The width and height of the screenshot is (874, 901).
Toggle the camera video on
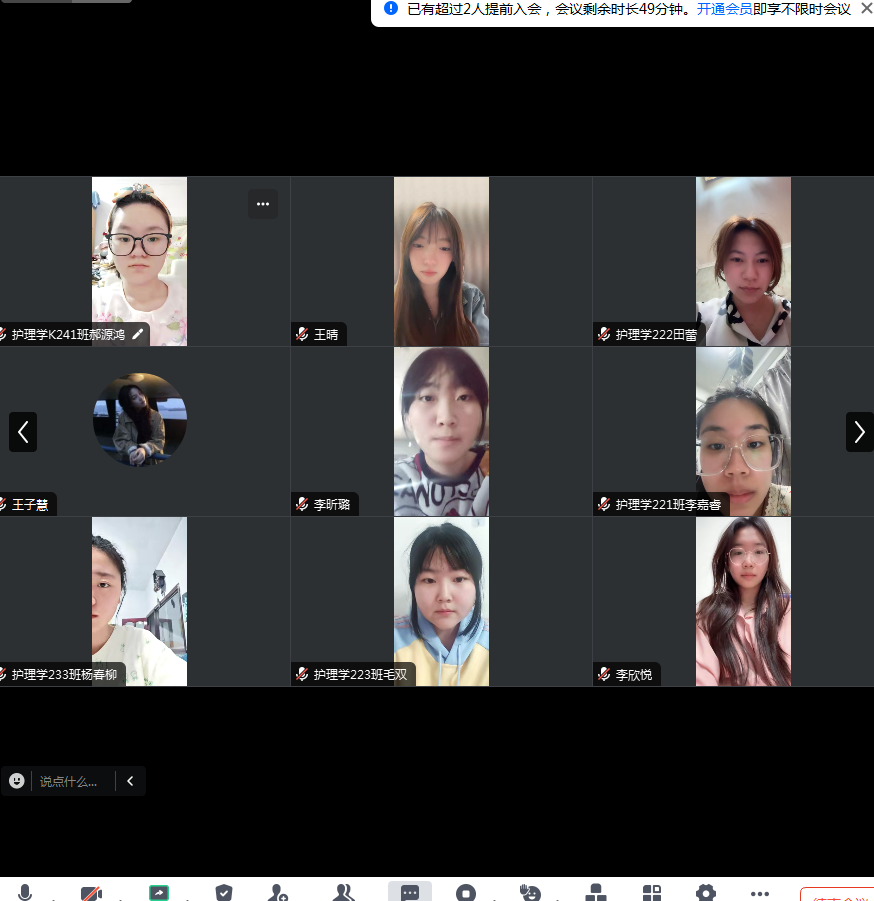[91, 892]
